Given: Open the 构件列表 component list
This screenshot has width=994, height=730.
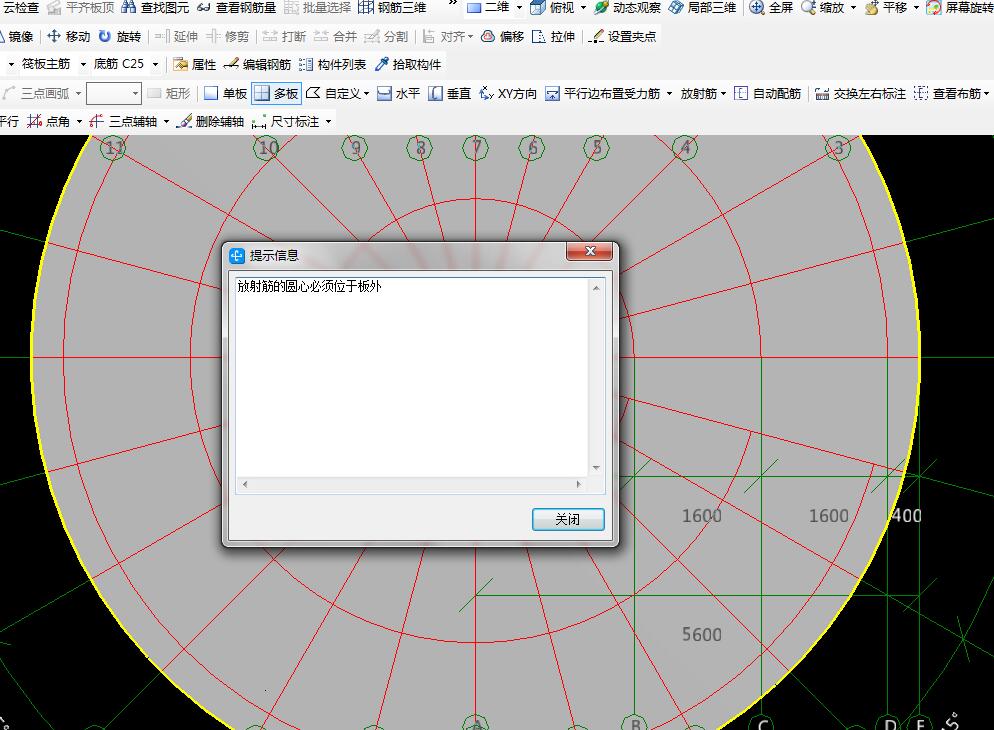Looking at the screenshot, I should [x=333, y=64].
